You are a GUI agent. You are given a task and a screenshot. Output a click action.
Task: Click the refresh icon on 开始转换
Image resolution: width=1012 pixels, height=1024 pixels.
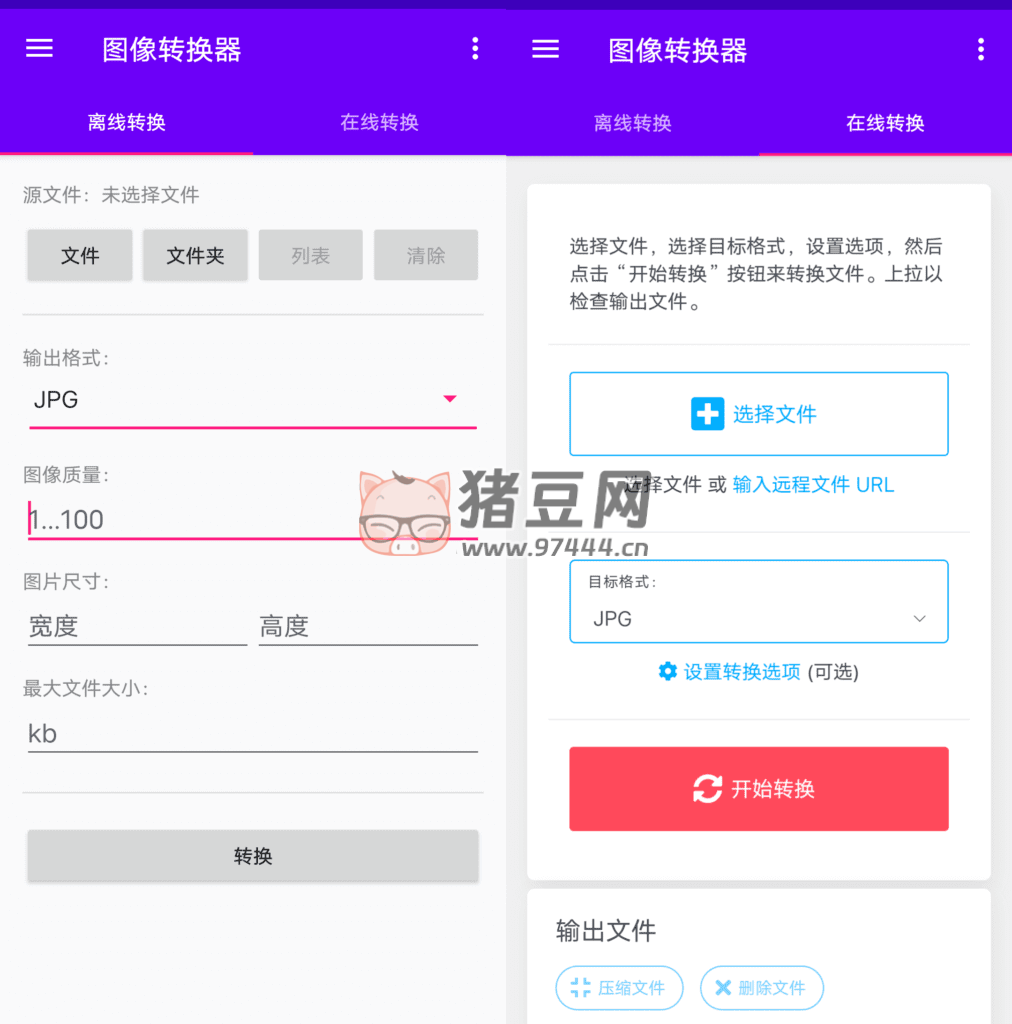pyautogui.click(x=707, y=789)
